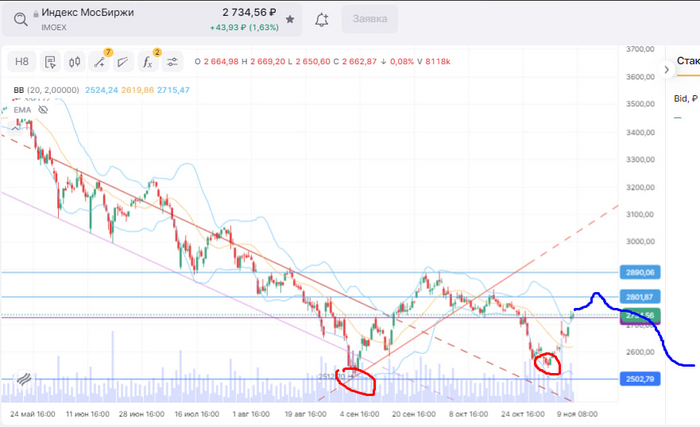The width and height of the screenshot is (700, 427).
Task: Open the instrument search magnifier
Action: (21, 19)
